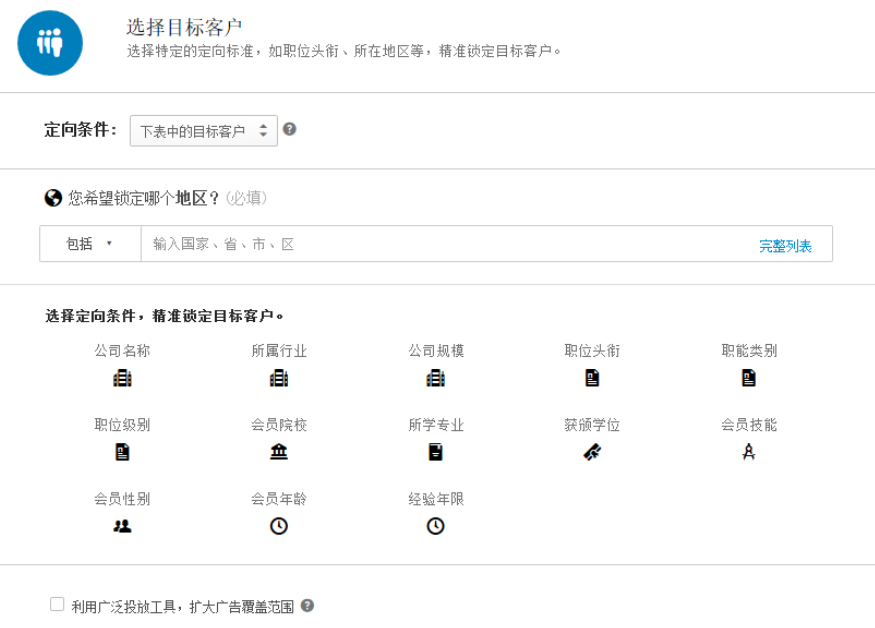875x628 pixels.
Task: Click the 会员年龄 clock icon
Action: point(279,526)
